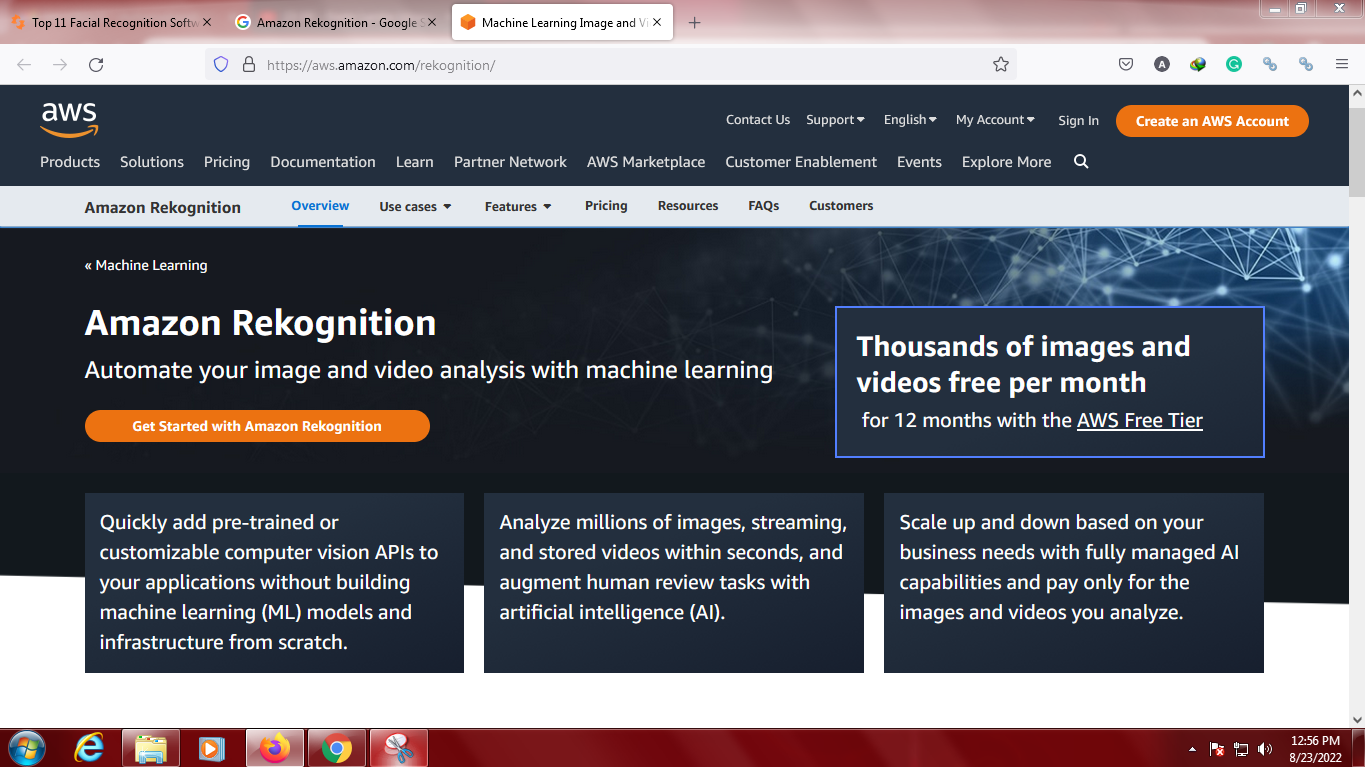Image resolution: width=1365 pixels, height=767 pixels.
Task: Click the Sign In link
Action: 1078,121
